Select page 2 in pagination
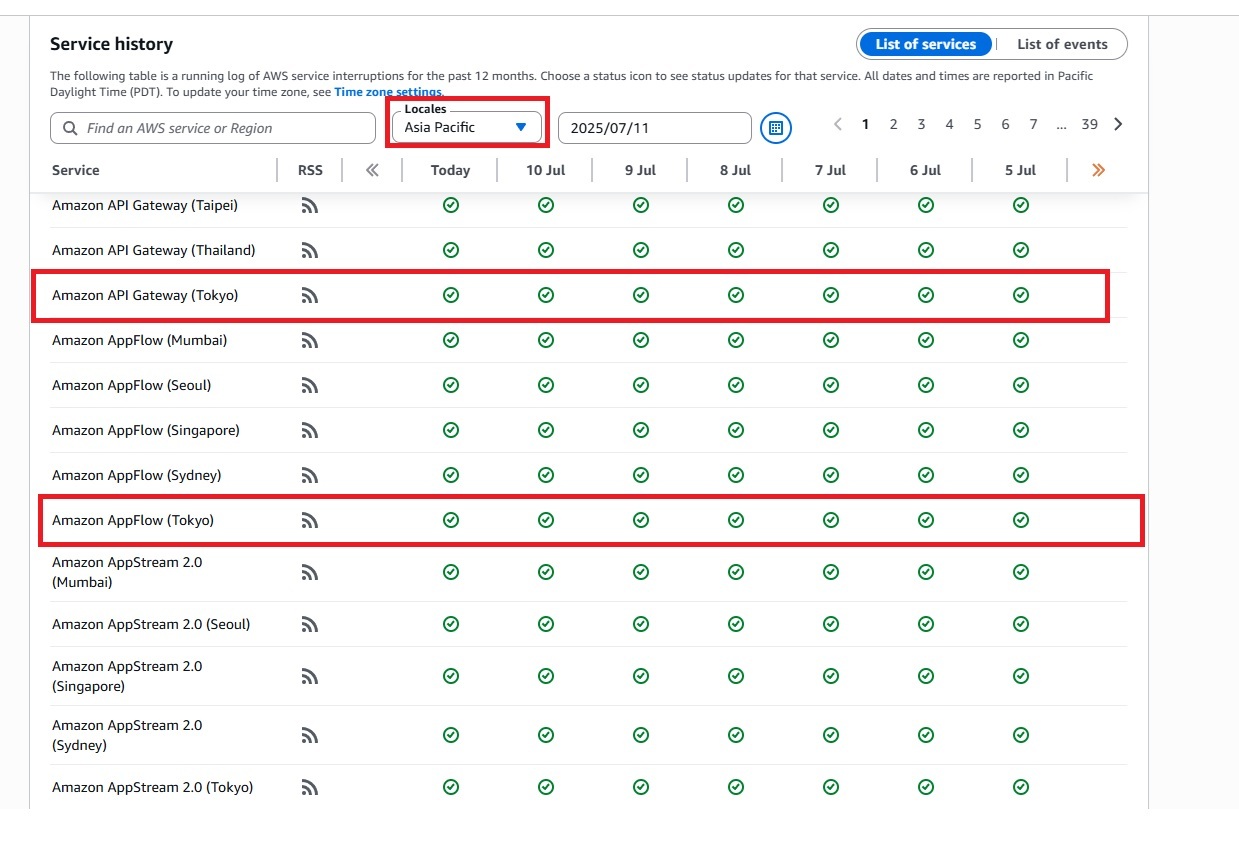Image resolution: width=1239 pixels, height=849 pixels. pos(893,125)
